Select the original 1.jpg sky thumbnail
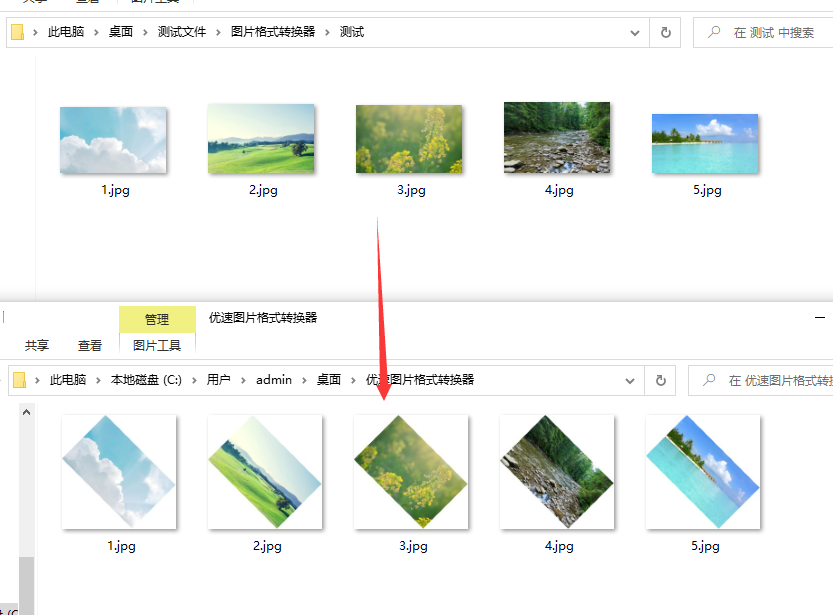Image resolution: width=833 pixels, height=615 pixels. point(113,140)
